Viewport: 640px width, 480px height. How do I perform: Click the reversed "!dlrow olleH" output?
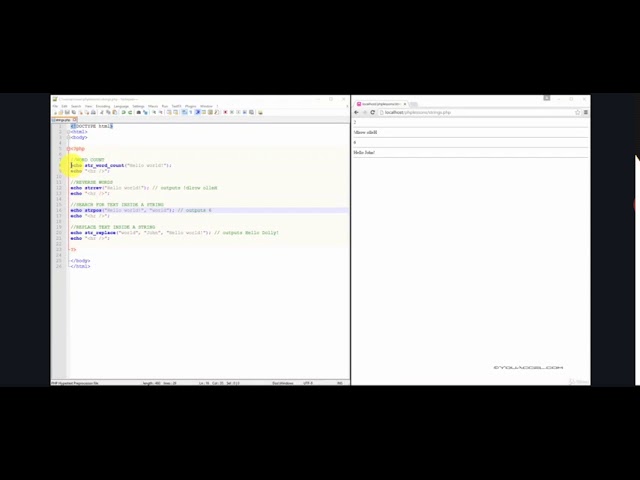(x=365, y=132)
